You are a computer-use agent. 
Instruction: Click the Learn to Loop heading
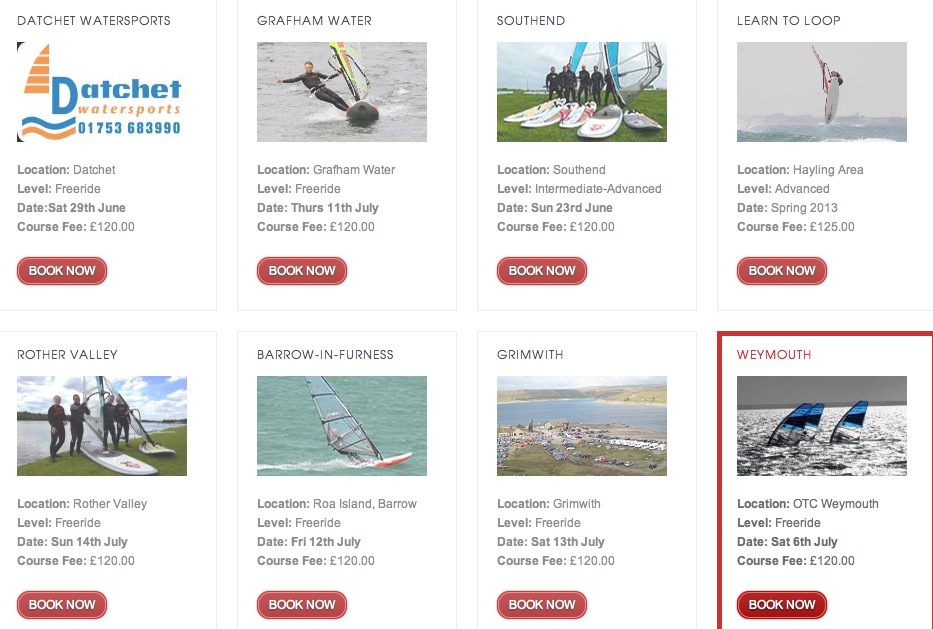coord(788,21)
